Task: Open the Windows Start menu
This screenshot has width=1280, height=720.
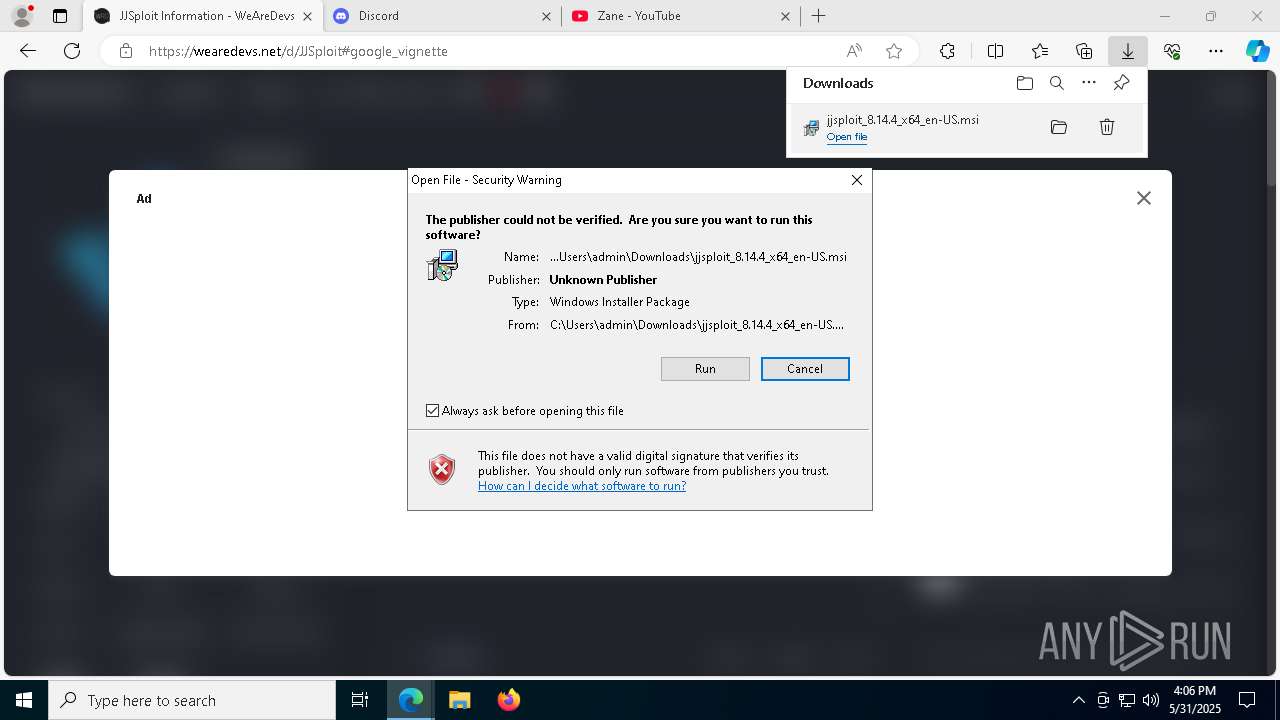Action: click(24, 700)
